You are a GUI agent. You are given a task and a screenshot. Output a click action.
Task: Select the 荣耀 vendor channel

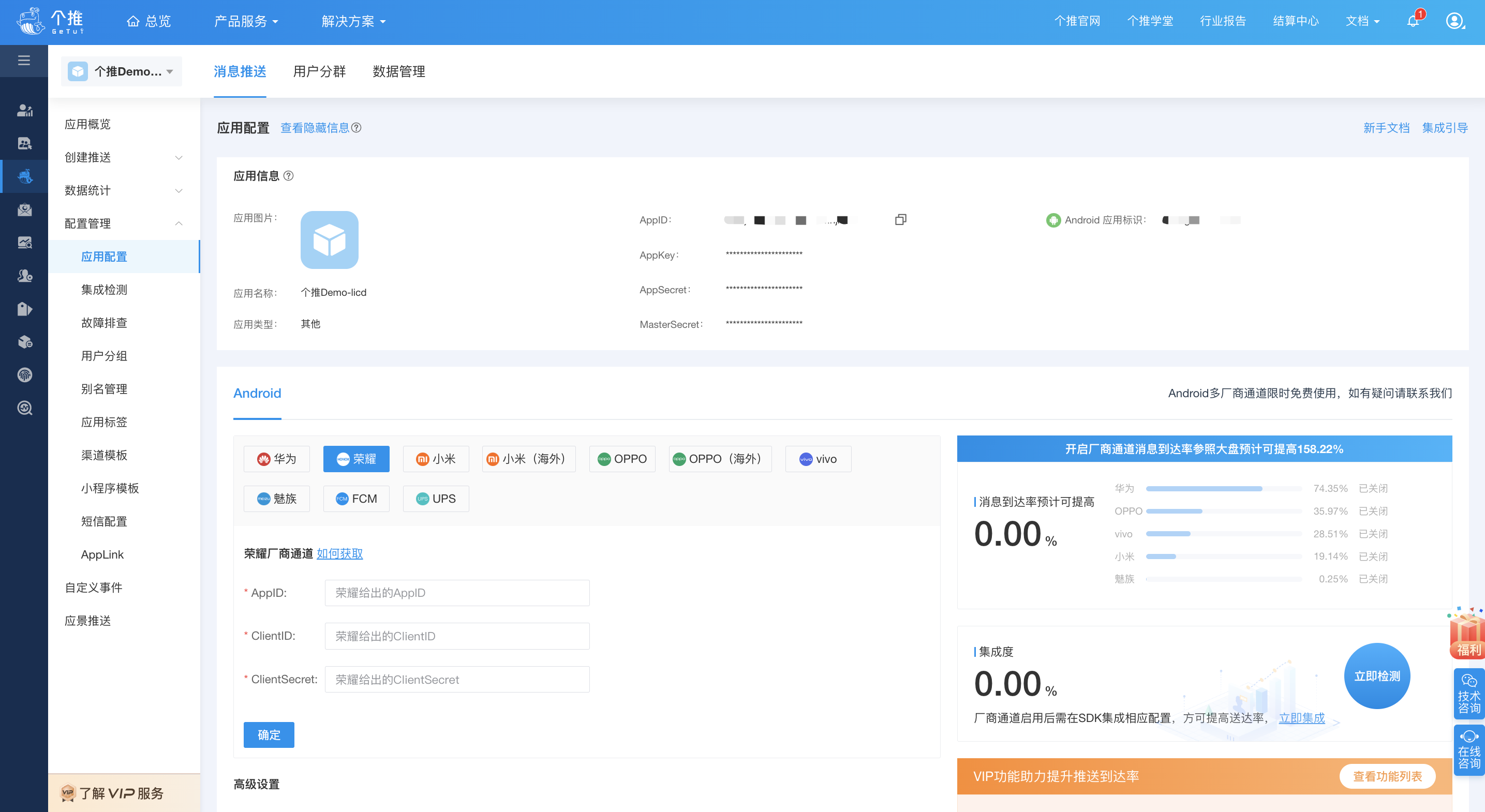click(x=357, y=459)
